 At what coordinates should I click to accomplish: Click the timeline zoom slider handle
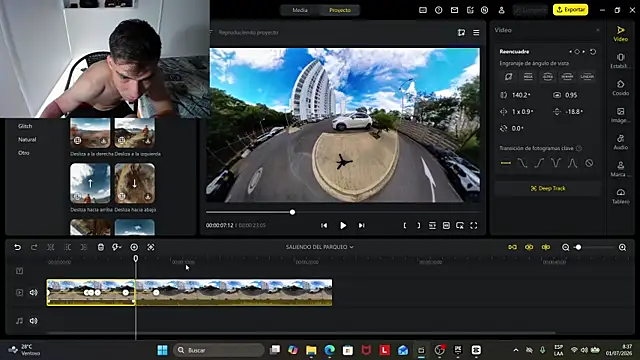click(578, 247)
